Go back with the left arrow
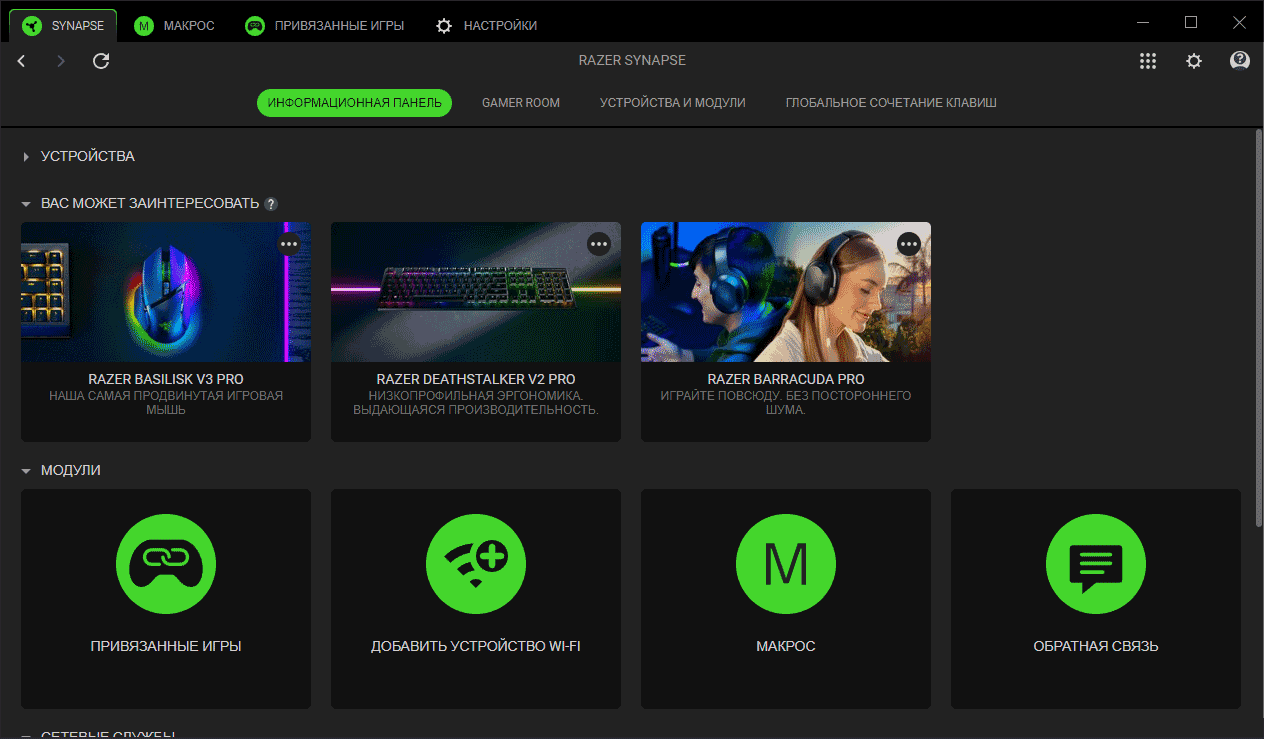 [x=22, y=61]
